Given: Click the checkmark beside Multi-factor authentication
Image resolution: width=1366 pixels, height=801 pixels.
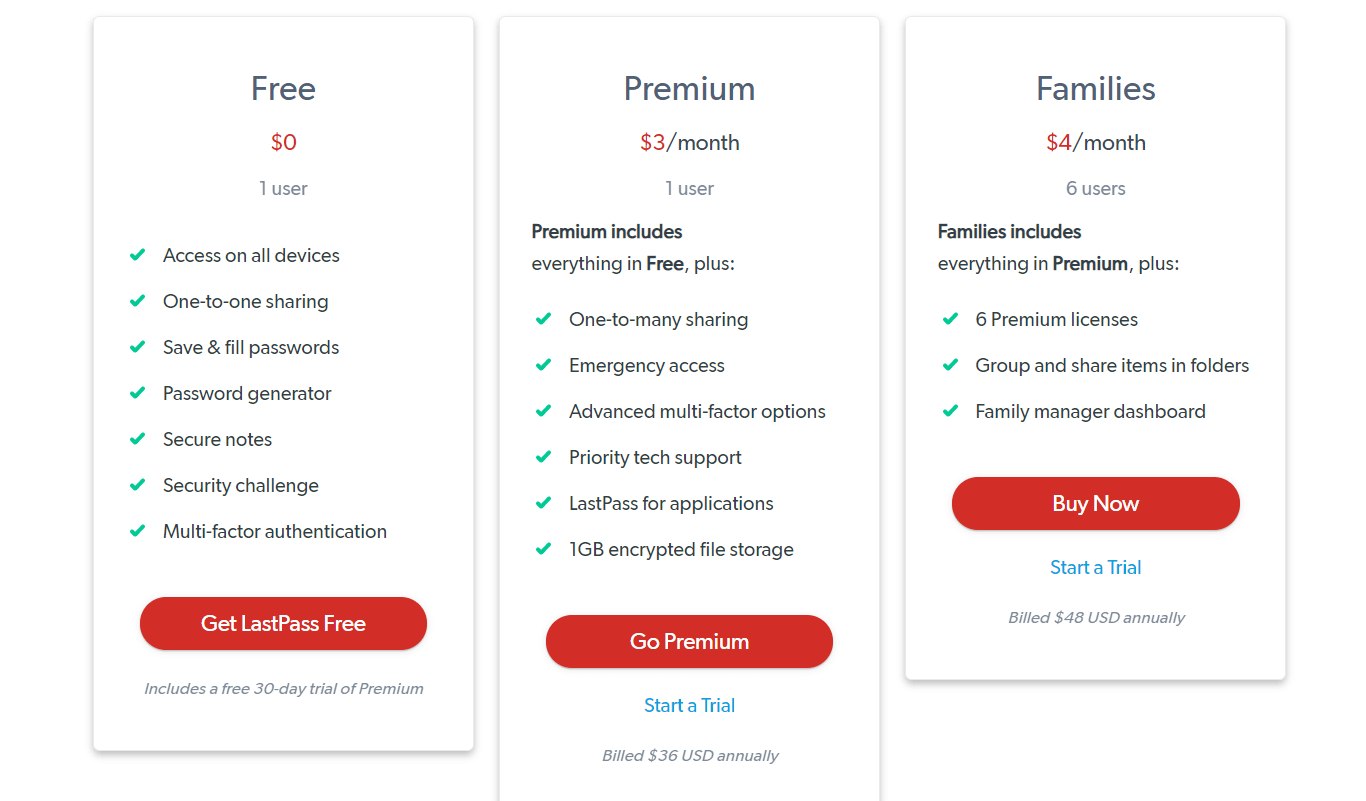Looking at the screenshot, I should point(138,531).
